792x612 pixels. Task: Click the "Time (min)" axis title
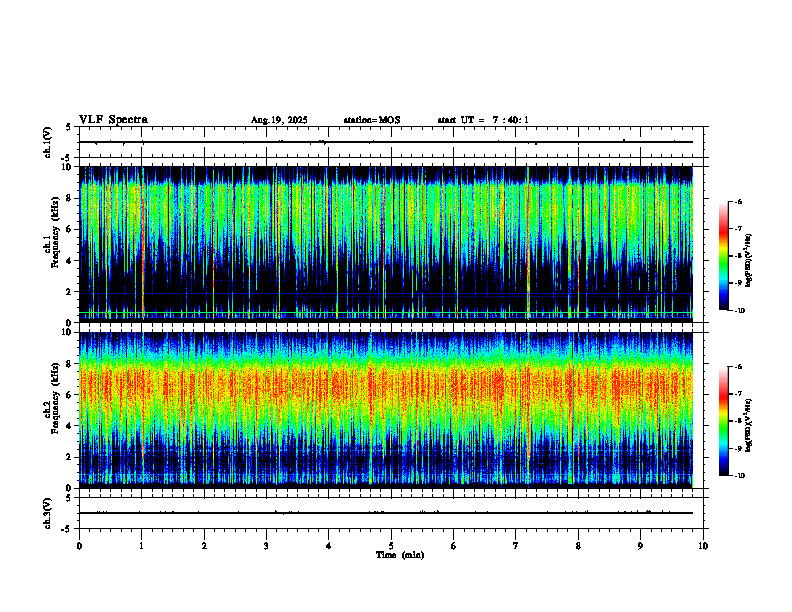[400, 555]
